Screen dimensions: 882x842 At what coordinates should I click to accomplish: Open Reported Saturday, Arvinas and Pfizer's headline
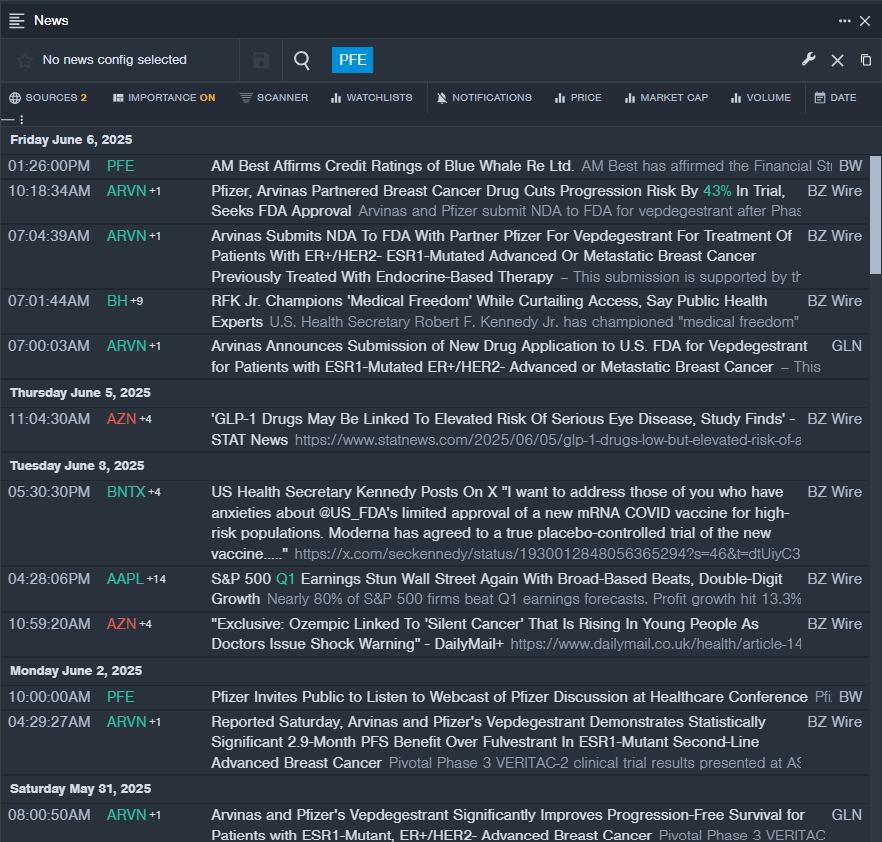click(x=488, y=742)
